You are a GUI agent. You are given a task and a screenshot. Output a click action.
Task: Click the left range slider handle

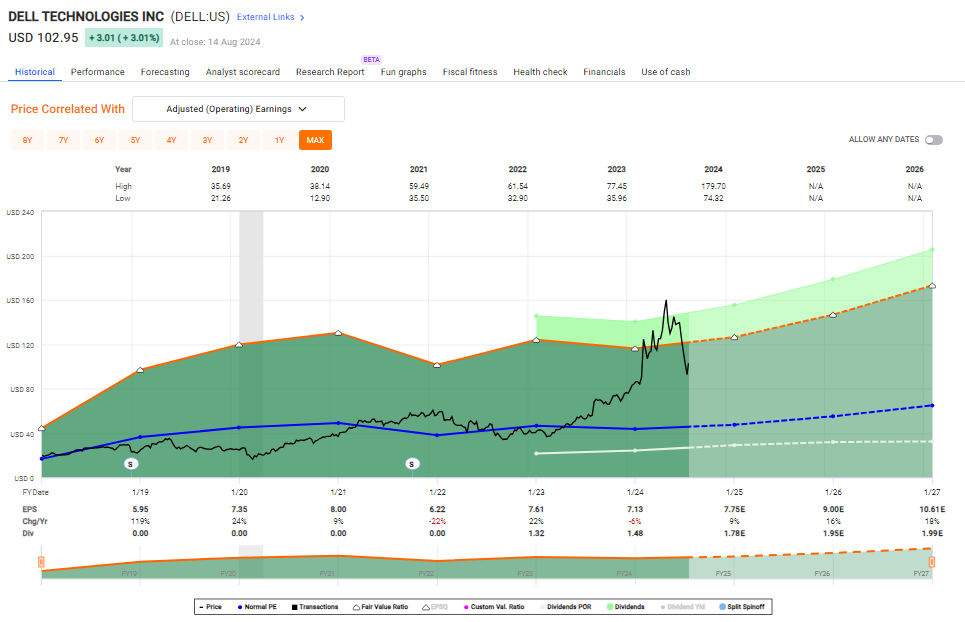tap(41, 562)
